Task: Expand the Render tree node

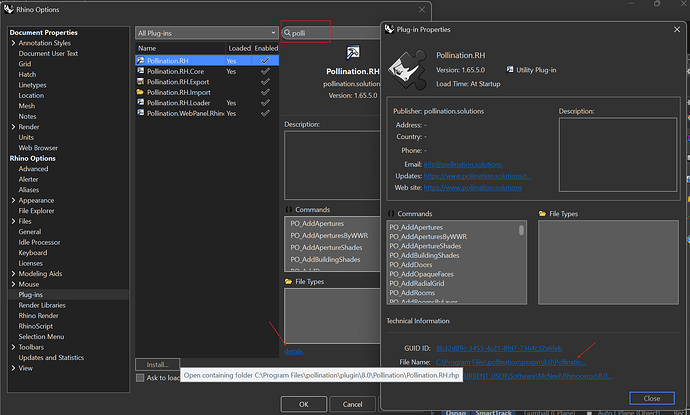Action: (x=13, y=127)
